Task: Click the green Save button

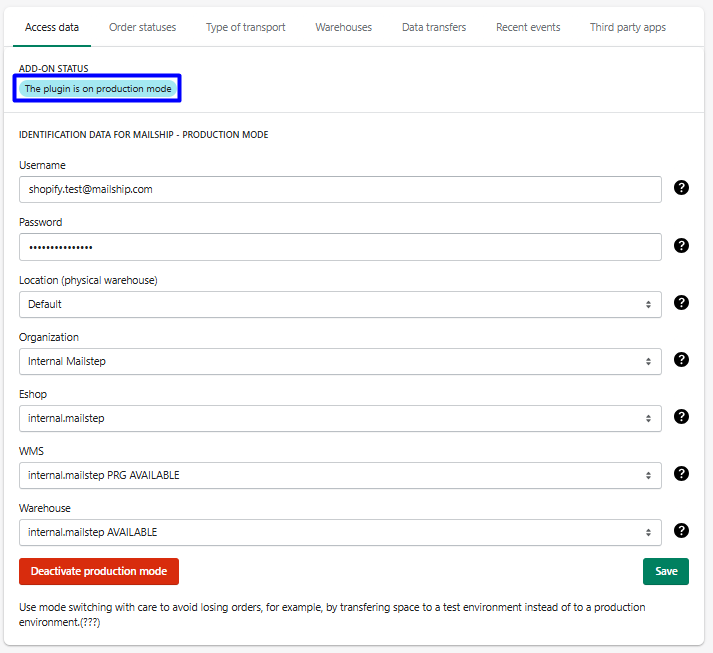Action: click(666, 571)
